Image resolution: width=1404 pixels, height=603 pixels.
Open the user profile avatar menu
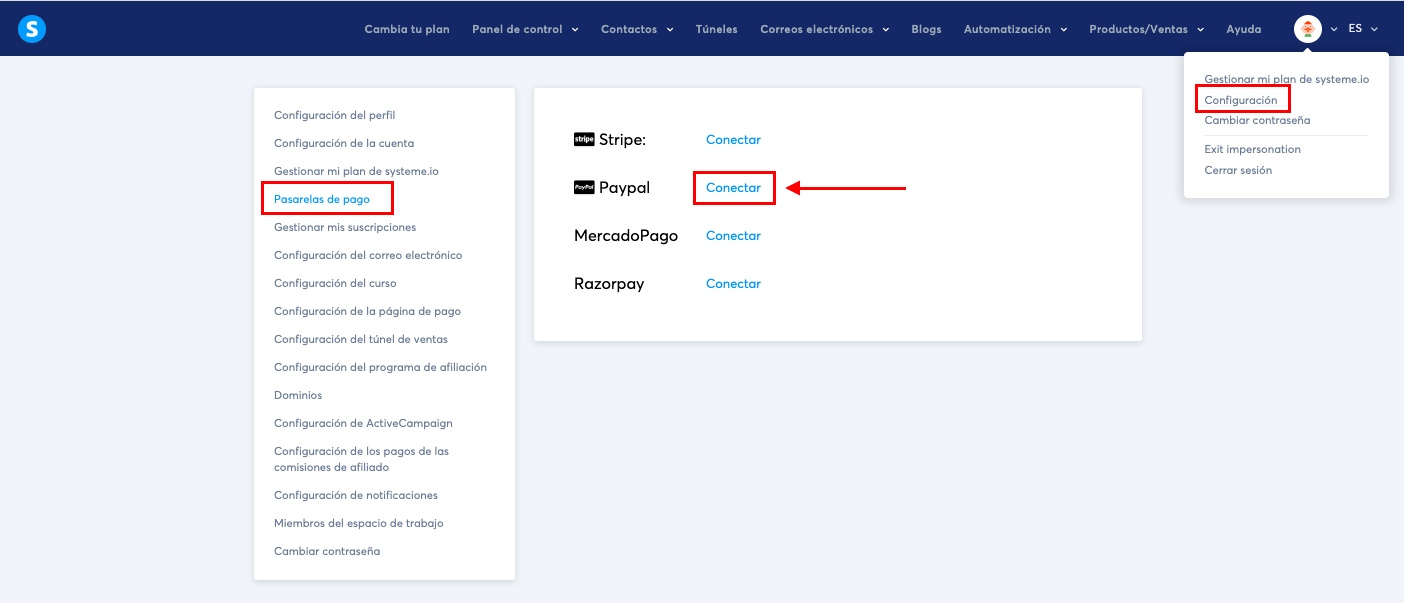tap(1310, 28)
